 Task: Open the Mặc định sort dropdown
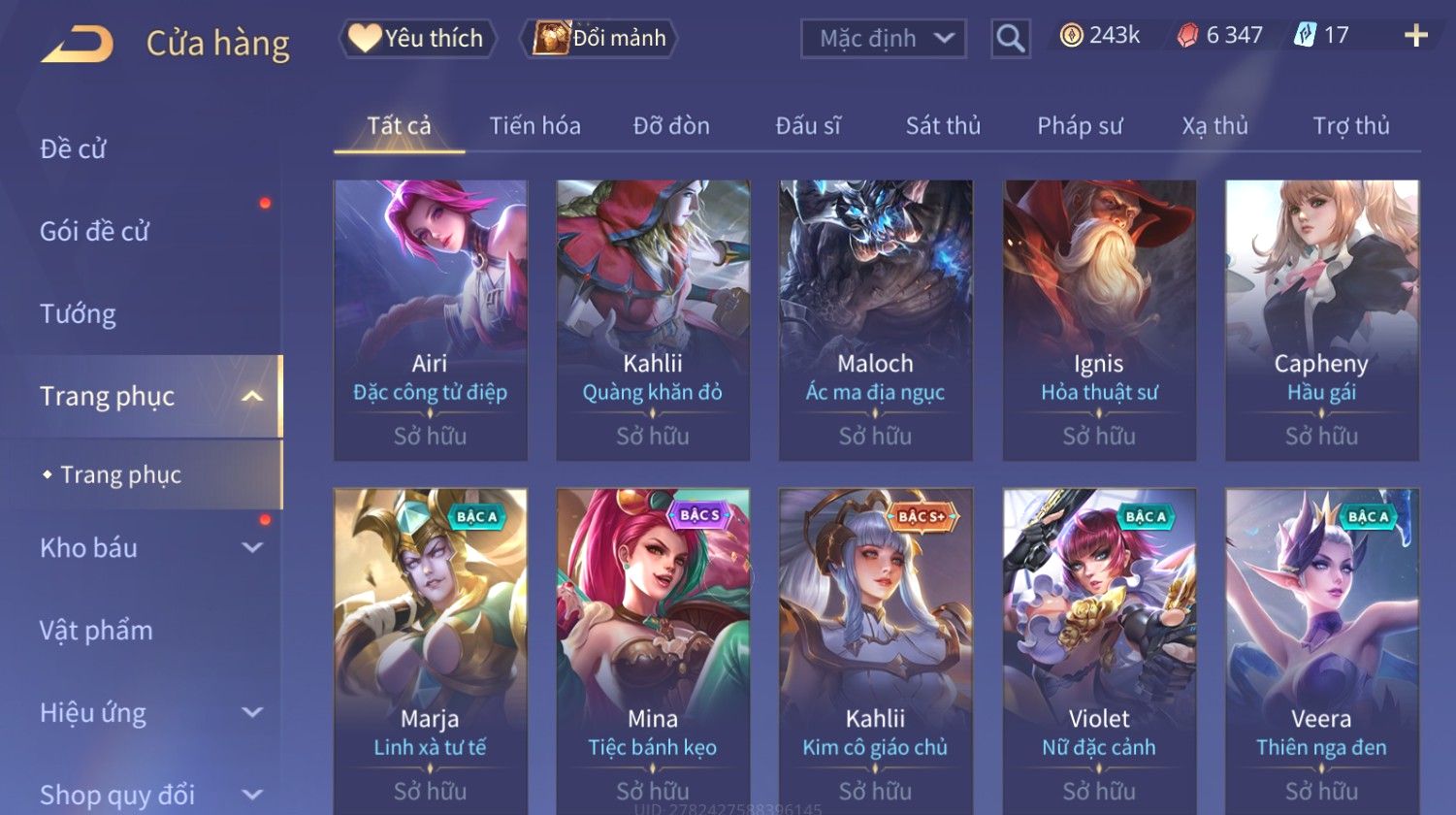point(884,39)
